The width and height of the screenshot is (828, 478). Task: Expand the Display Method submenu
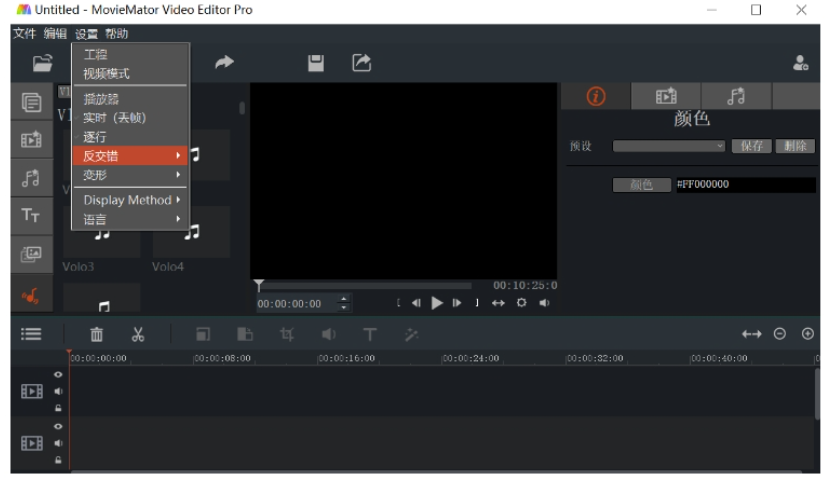pyautogui.click(x=130, y=200)
